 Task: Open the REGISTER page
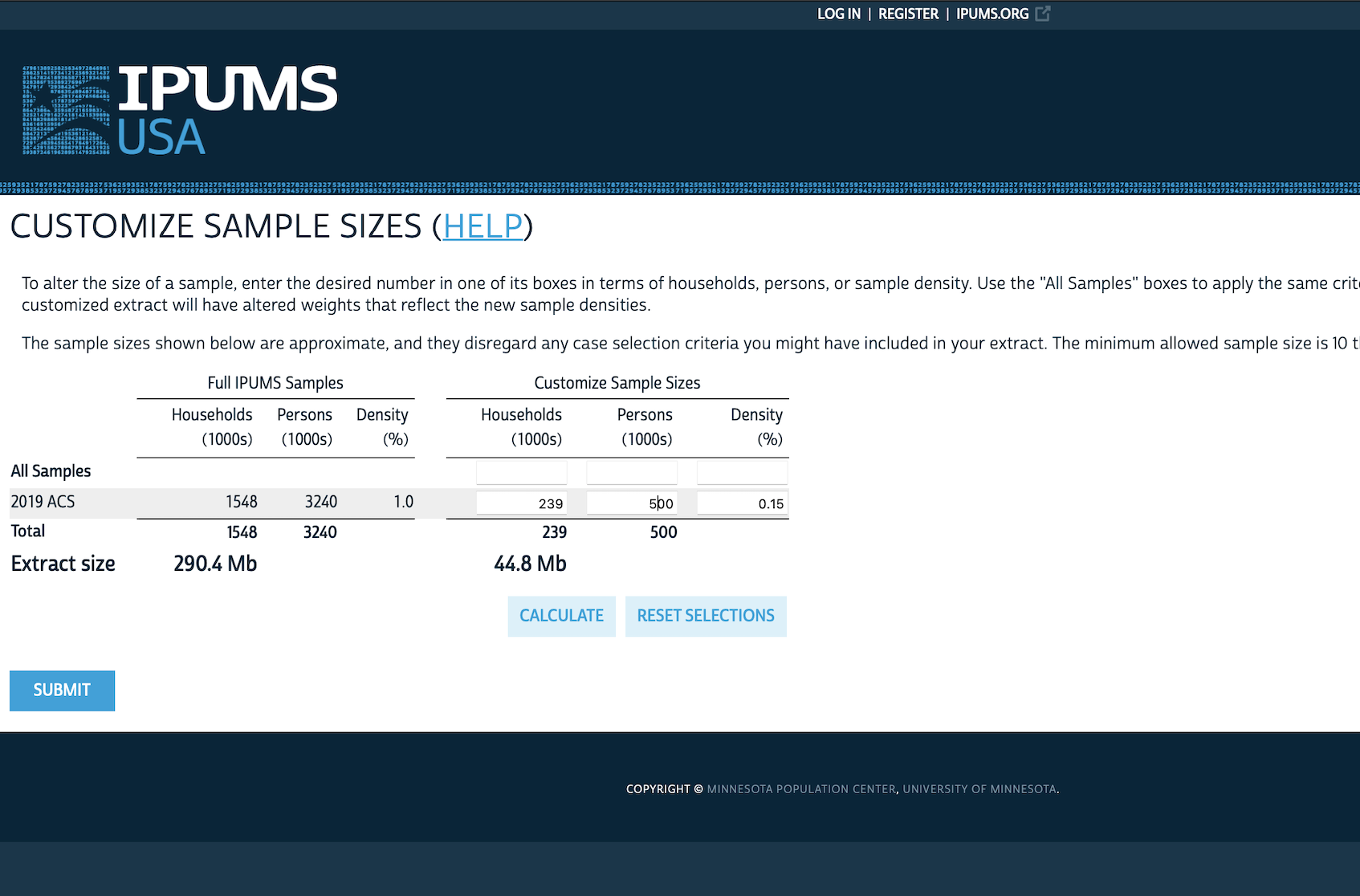908,14
